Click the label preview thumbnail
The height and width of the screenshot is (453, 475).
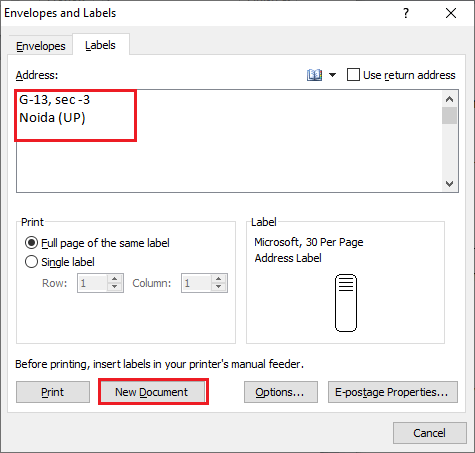coord(346,303)
